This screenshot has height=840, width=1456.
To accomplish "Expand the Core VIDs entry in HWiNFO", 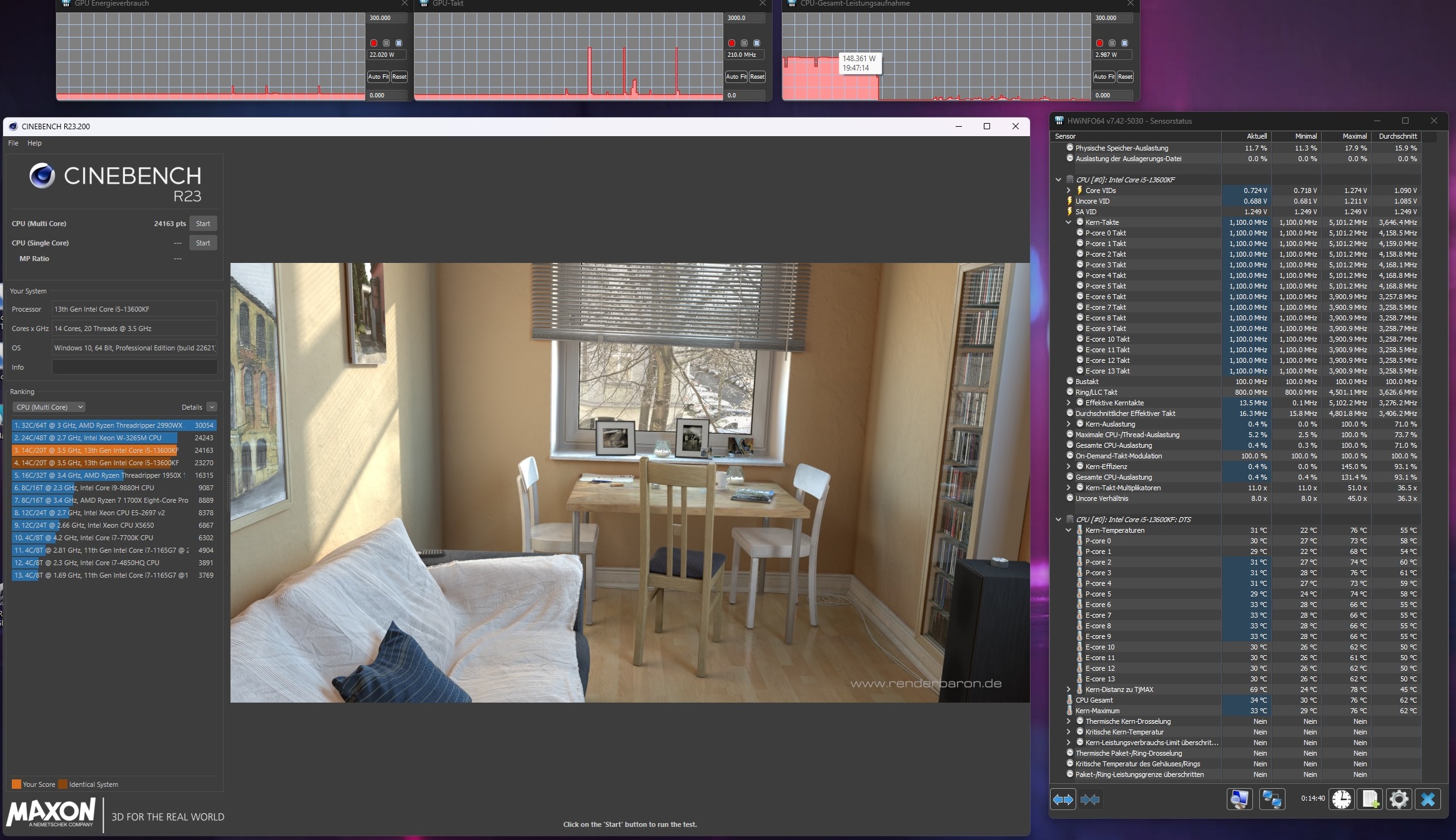I will (1068, 190).
